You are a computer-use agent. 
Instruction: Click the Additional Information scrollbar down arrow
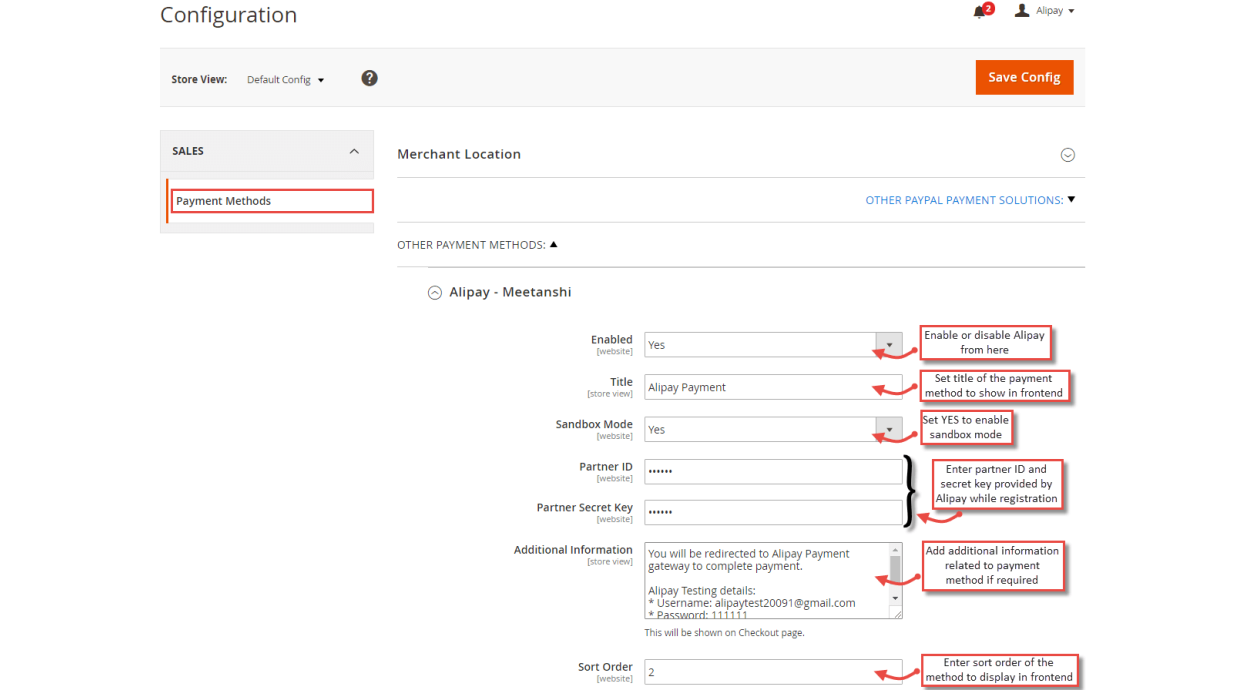tap(896, 598)
